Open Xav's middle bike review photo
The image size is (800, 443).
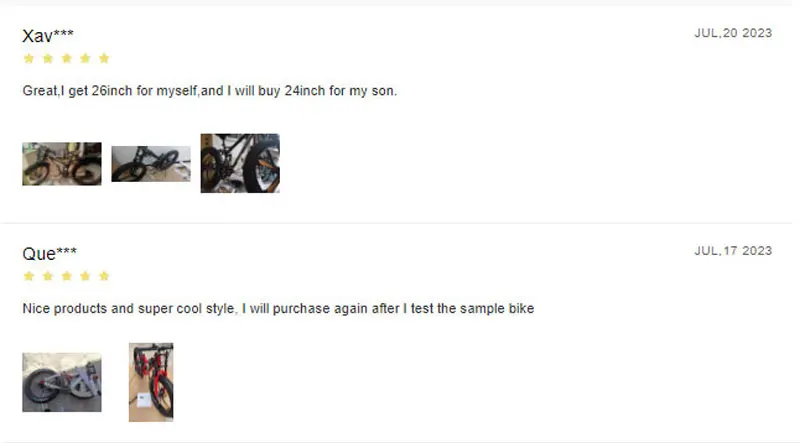click(151, 164)
